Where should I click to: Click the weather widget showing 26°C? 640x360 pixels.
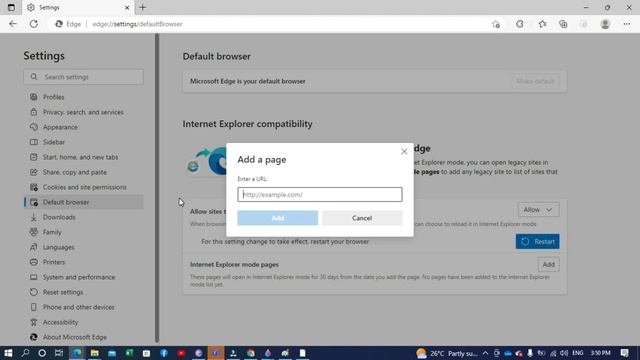(x=447, y=353)
